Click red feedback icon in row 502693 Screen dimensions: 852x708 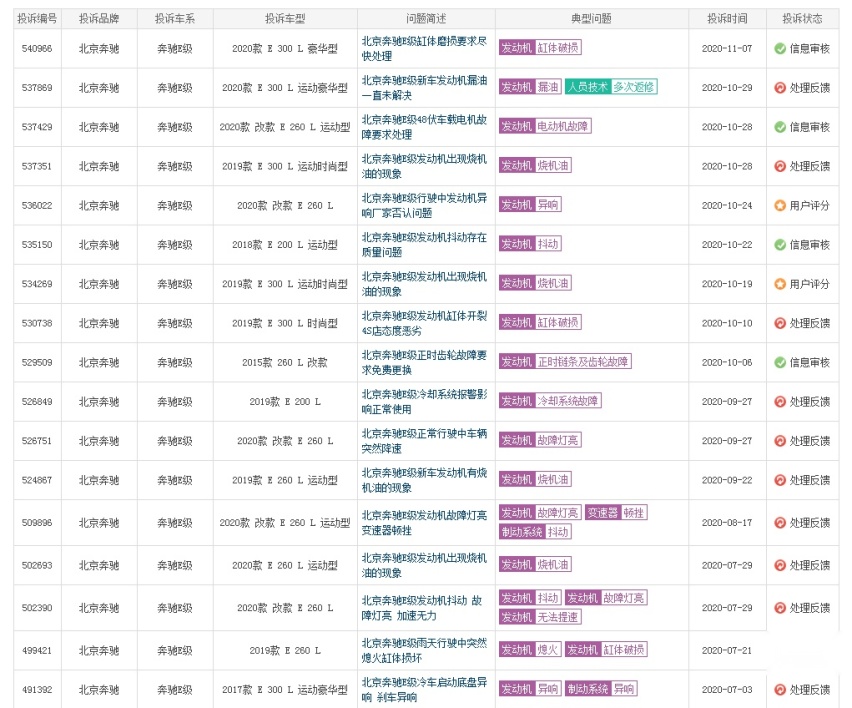coord(780,565)
